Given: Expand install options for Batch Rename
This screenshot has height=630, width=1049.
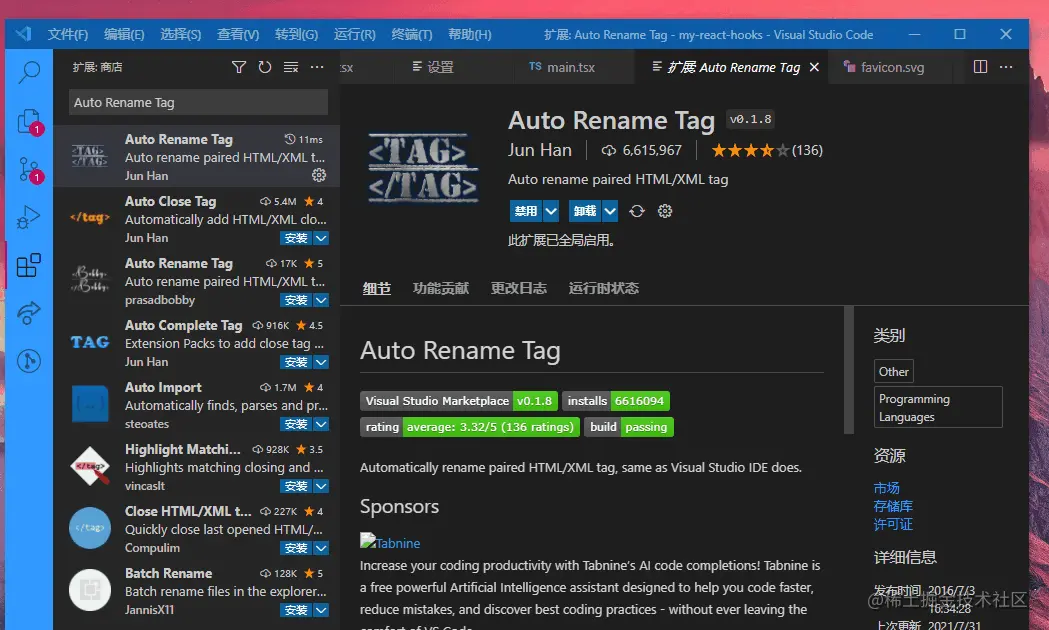Looking at the screenshot, I should click(x=321, y=610).
